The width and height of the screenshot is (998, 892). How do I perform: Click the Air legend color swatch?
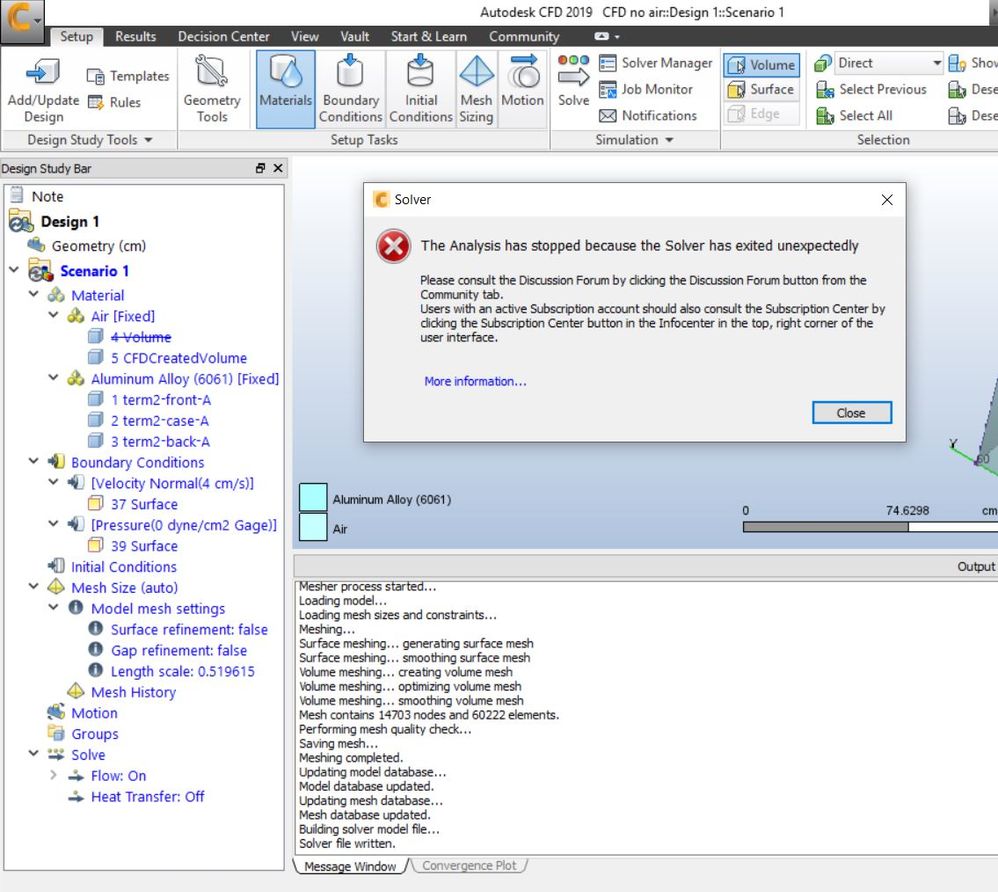coord(313,527)
